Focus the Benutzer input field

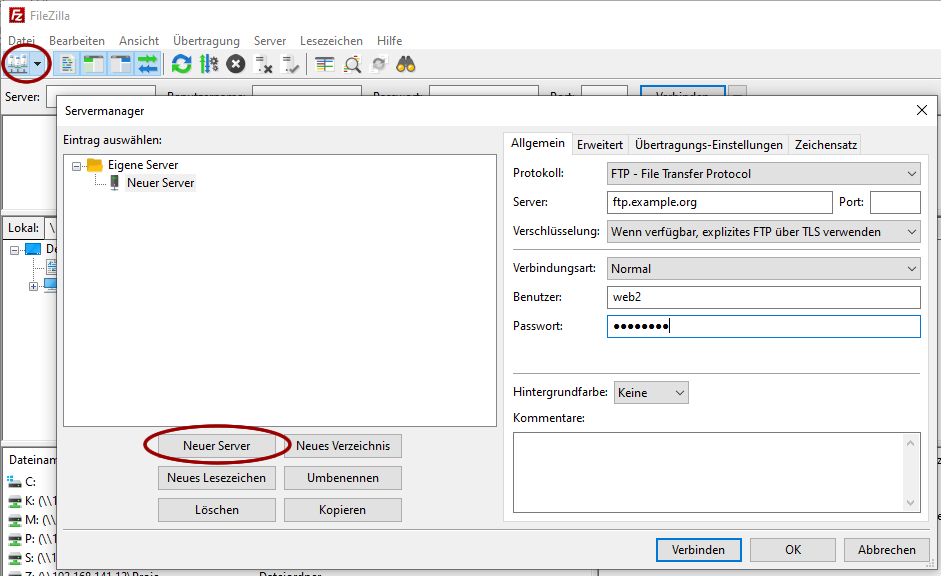click(x=763, y=297)
